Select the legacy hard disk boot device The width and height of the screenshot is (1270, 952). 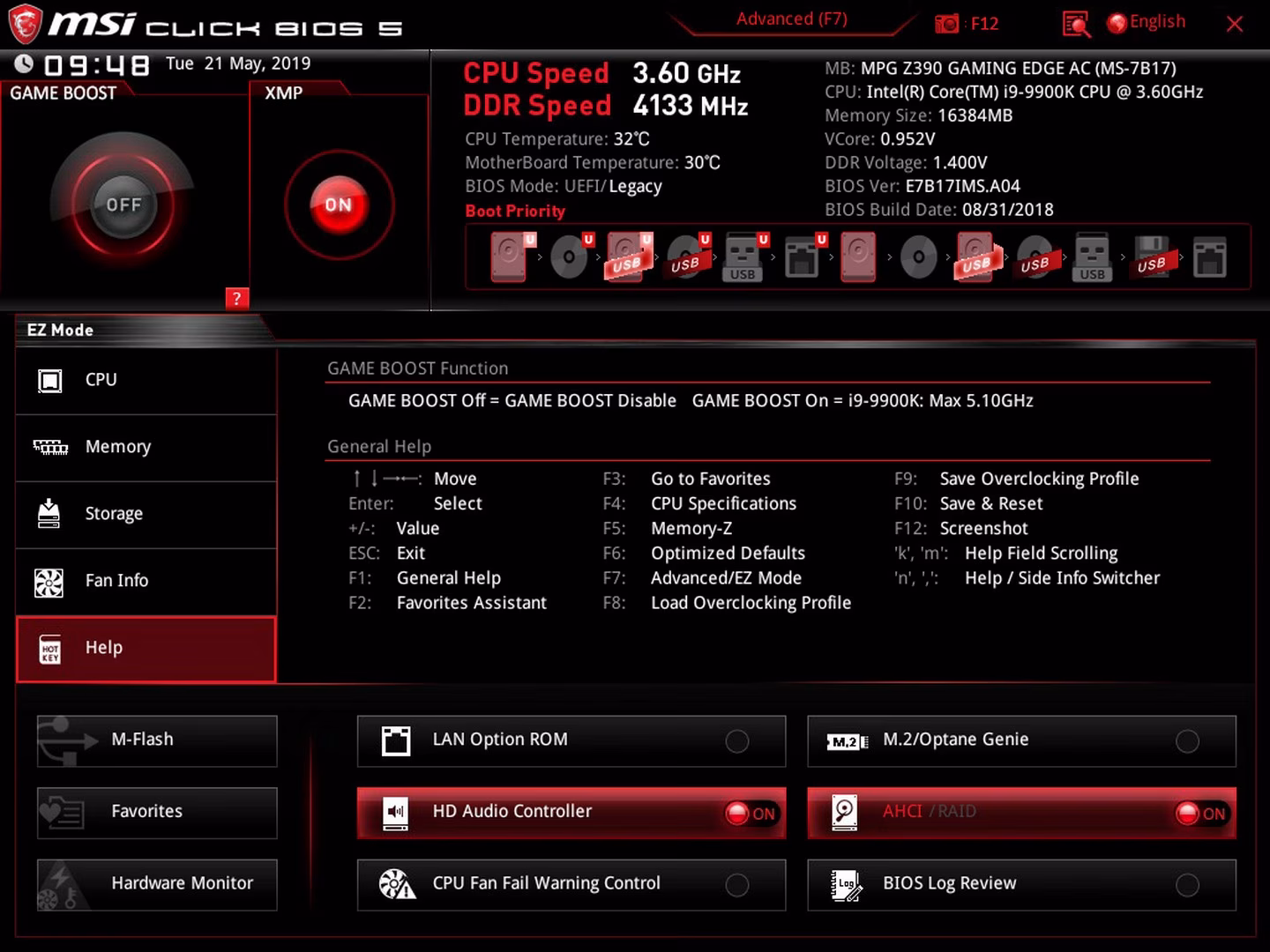[858, 257]
